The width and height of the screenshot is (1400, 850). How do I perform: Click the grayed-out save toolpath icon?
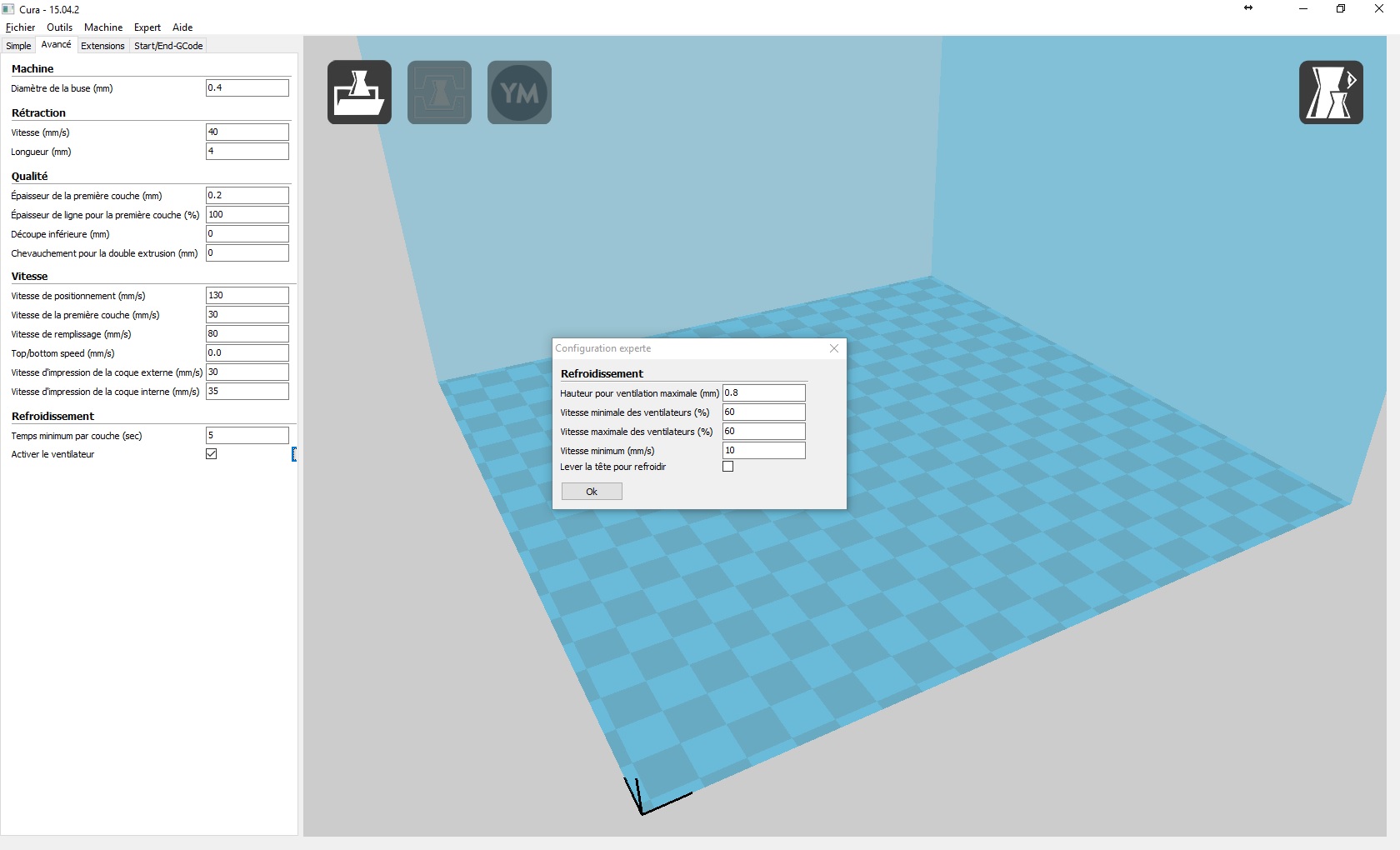click(439, 92)
